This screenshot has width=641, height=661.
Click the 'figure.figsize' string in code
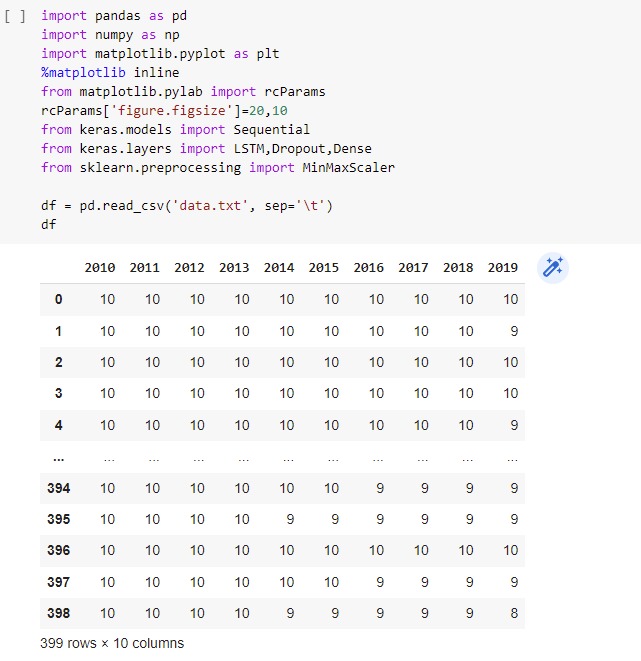pos(172,111)
